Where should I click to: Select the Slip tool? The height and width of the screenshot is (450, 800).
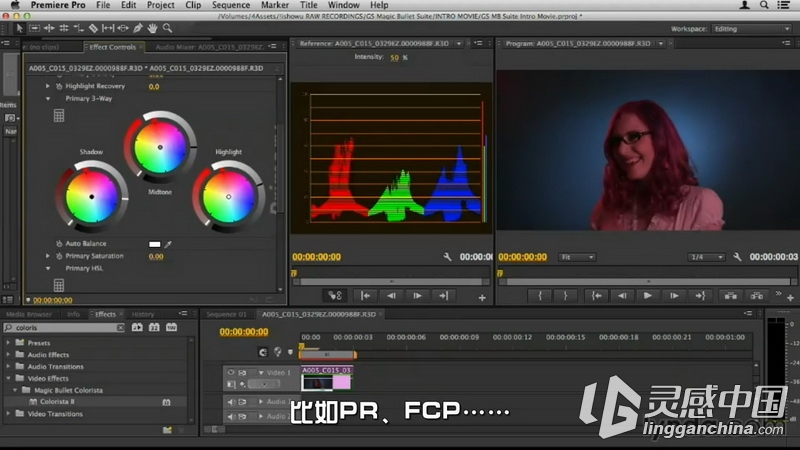[108, 29]
